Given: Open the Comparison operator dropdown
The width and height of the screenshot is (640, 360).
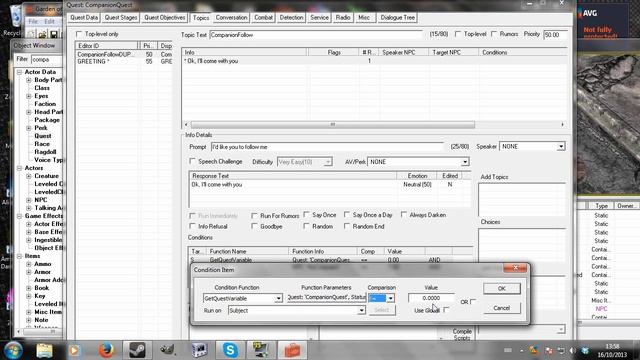Looking at the screenshot, I should (391, 298).
